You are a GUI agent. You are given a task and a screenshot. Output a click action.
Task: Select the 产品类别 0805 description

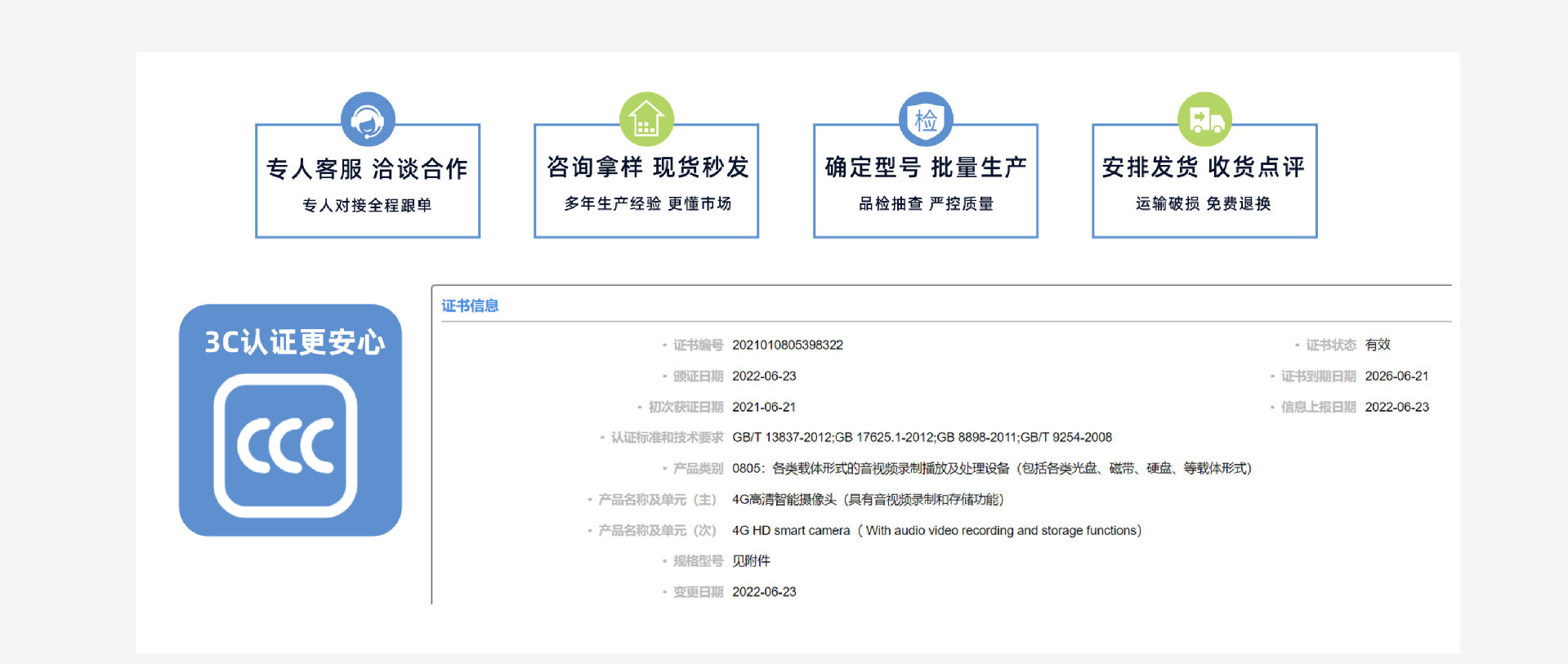click(x=992, y=468)
